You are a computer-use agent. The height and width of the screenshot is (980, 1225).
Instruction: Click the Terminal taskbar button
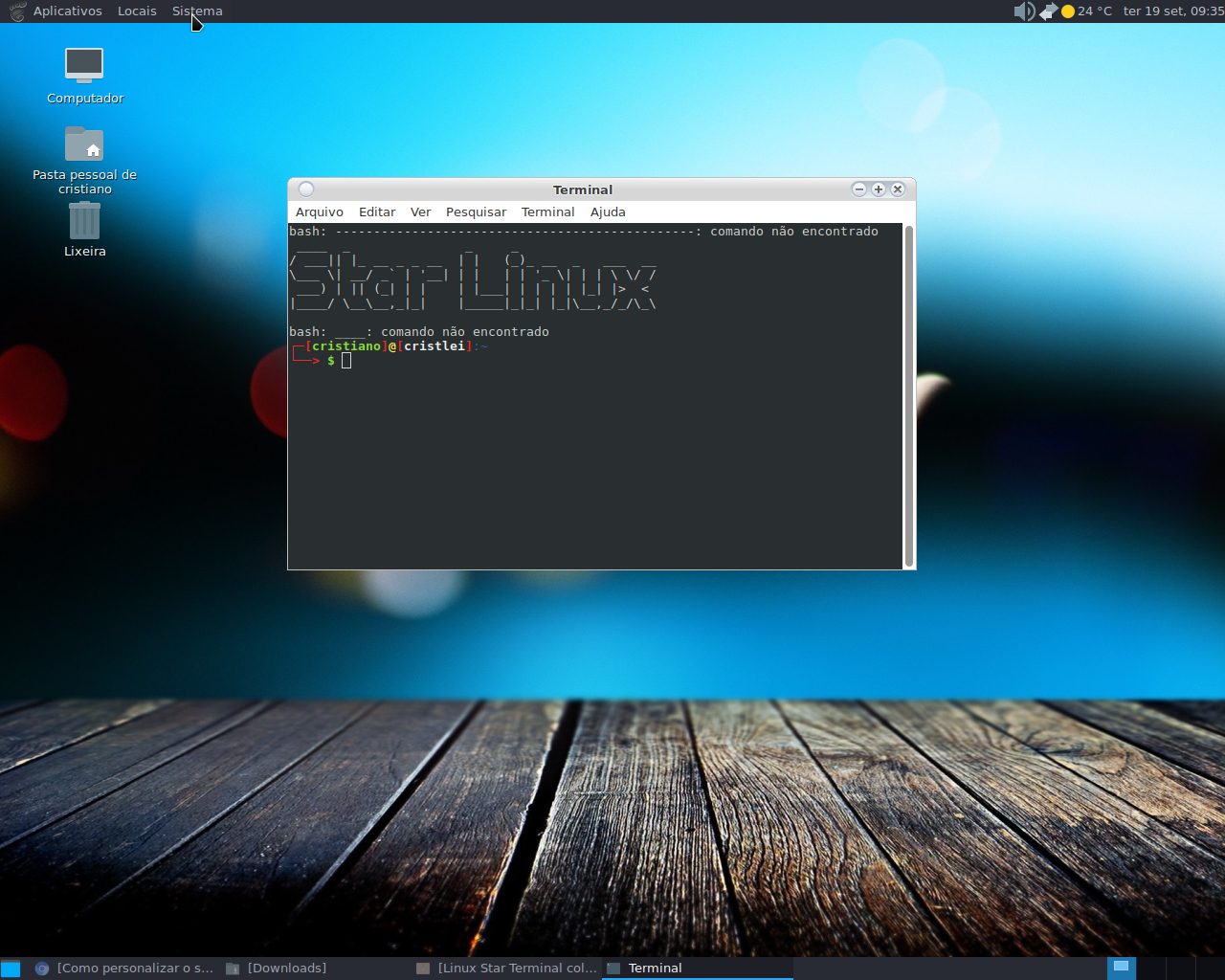(698, 969)
